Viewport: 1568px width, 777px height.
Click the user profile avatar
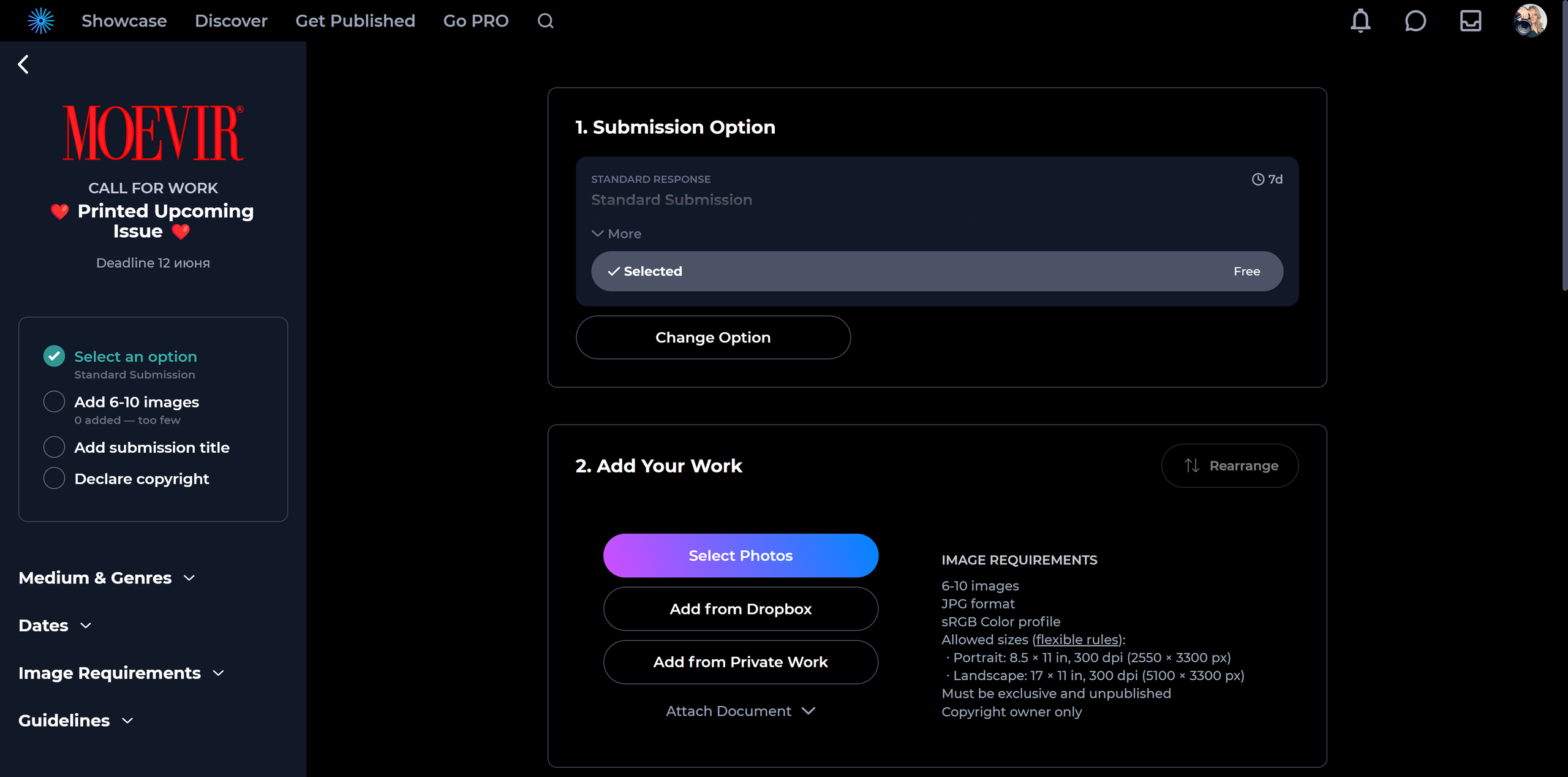(x=1529, y=21)
